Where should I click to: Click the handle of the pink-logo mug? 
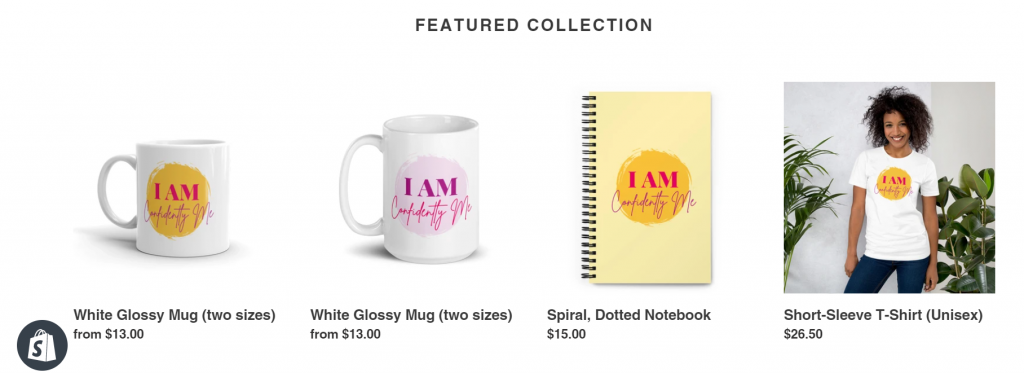click(x=359, y=186)
